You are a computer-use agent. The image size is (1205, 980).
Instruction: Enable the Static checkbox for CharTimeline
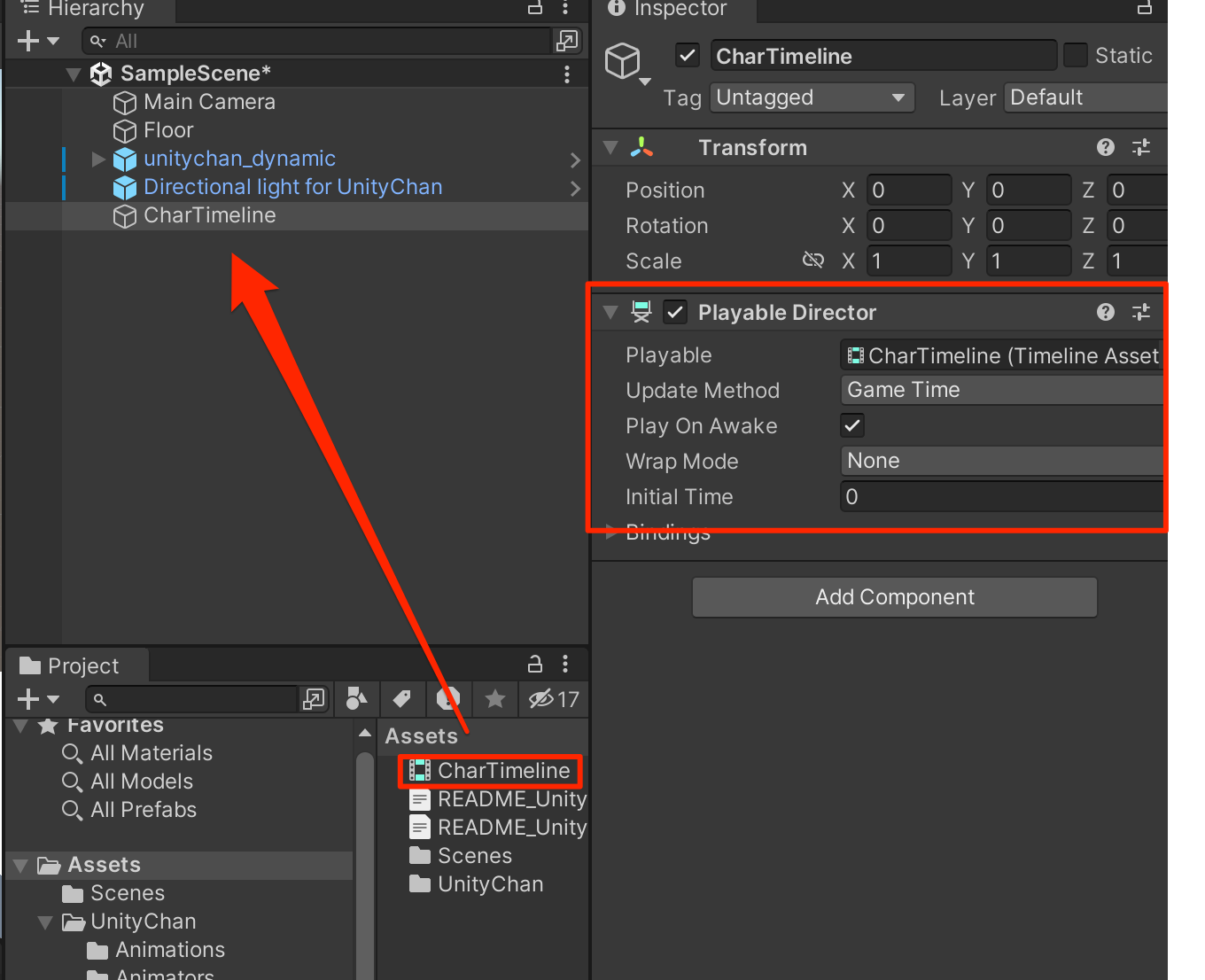[x=1075, y=55]
